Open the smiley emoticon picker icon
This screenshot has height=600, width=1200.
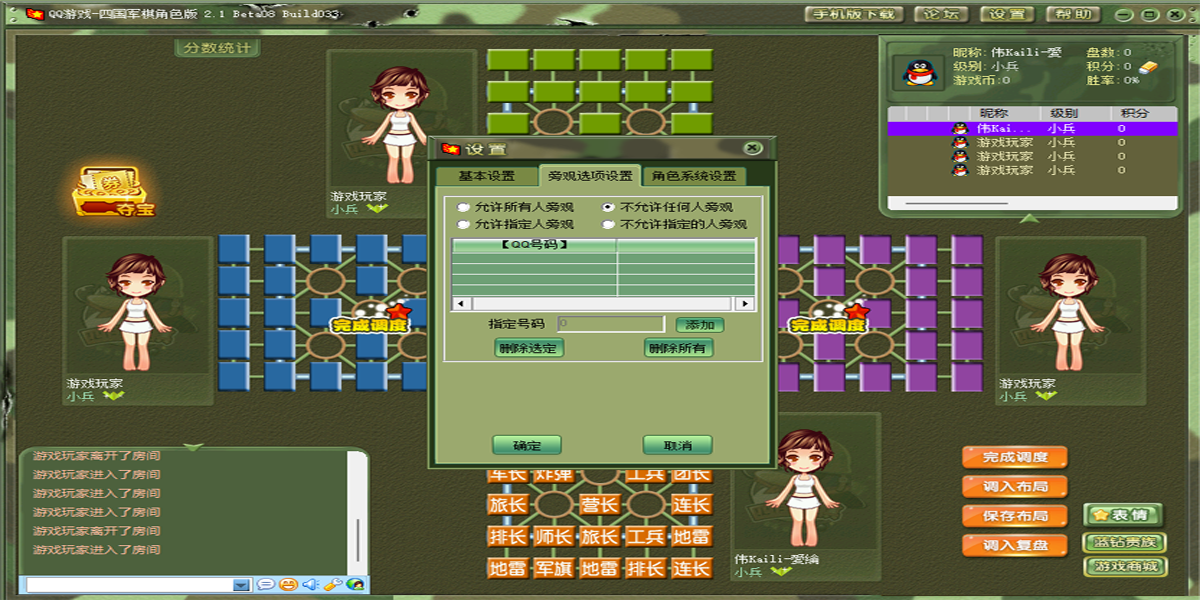[288, 585]
